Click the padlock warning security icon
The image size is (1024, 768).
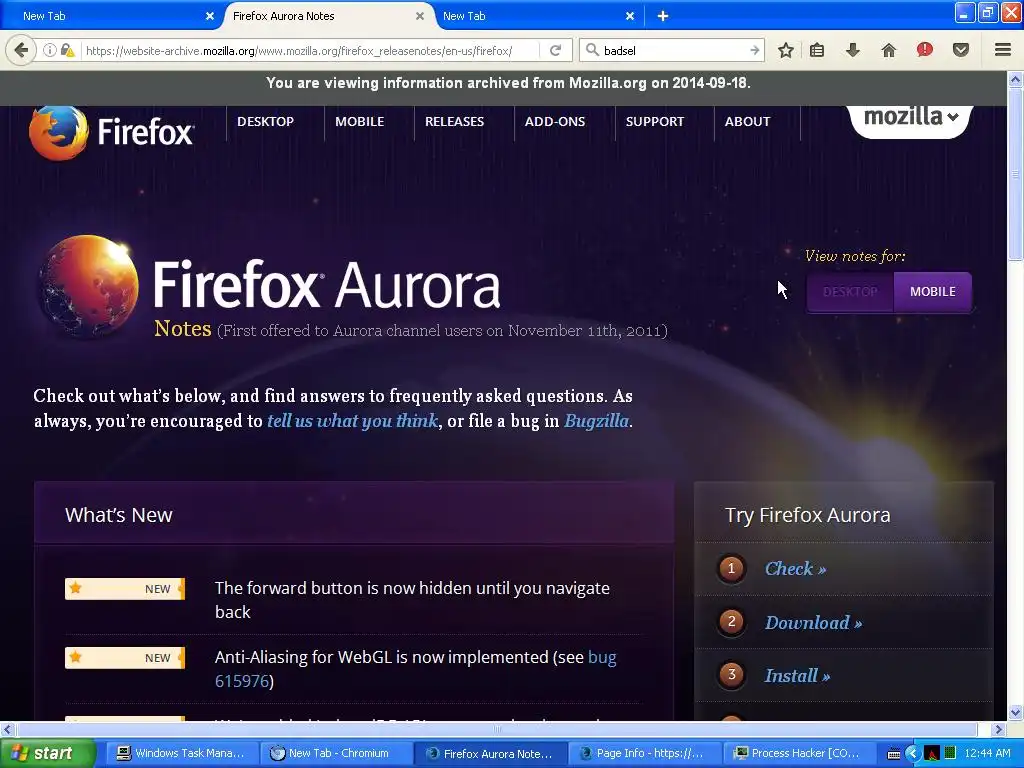[67, 50]
